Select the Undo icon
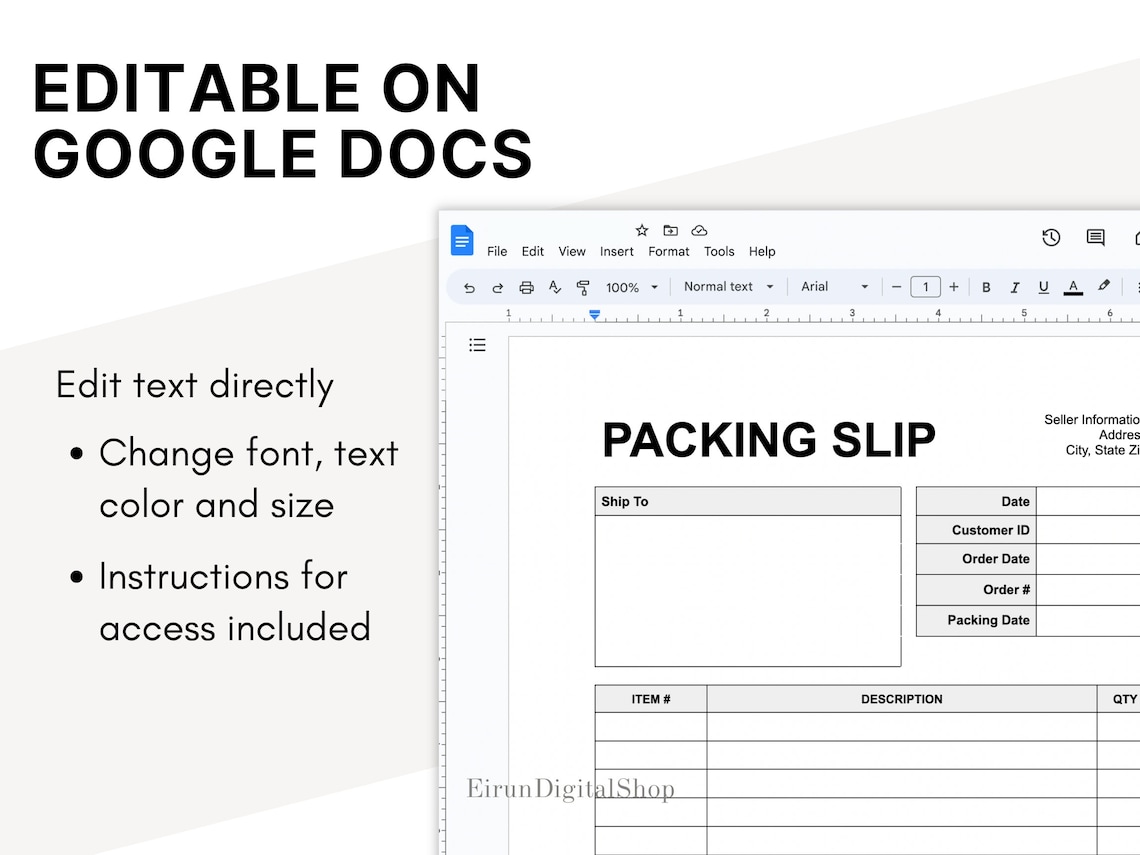Screen dimensions: 1140x855 click(468, 287)
